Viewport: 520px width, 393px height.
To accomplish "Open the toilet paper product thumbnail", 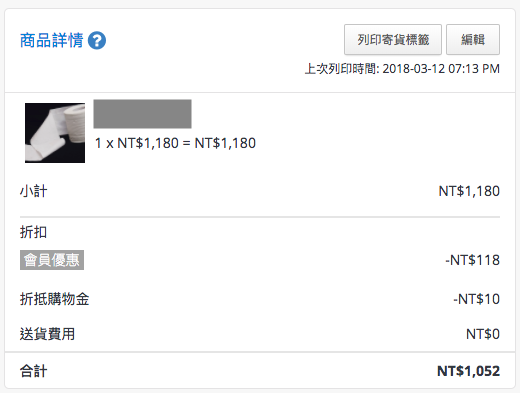I will 55,133.
